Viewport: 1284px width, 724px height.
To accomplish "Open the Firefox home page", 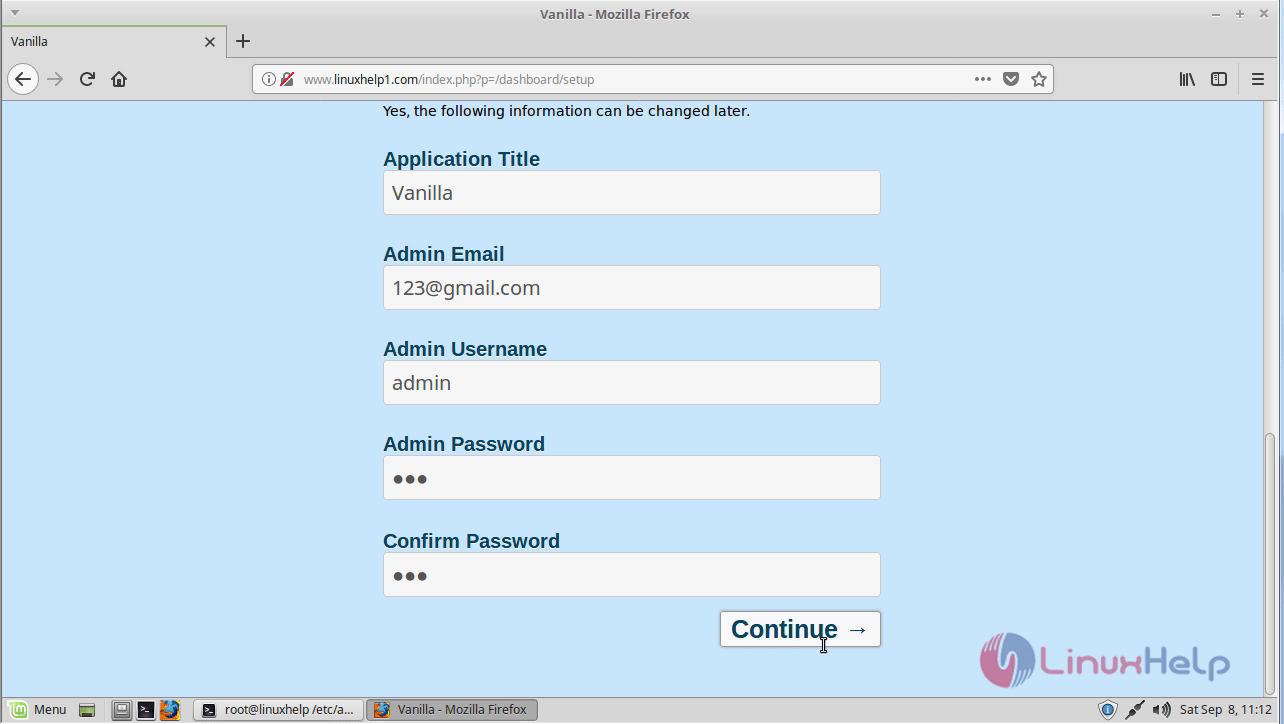I will [119, 79].
